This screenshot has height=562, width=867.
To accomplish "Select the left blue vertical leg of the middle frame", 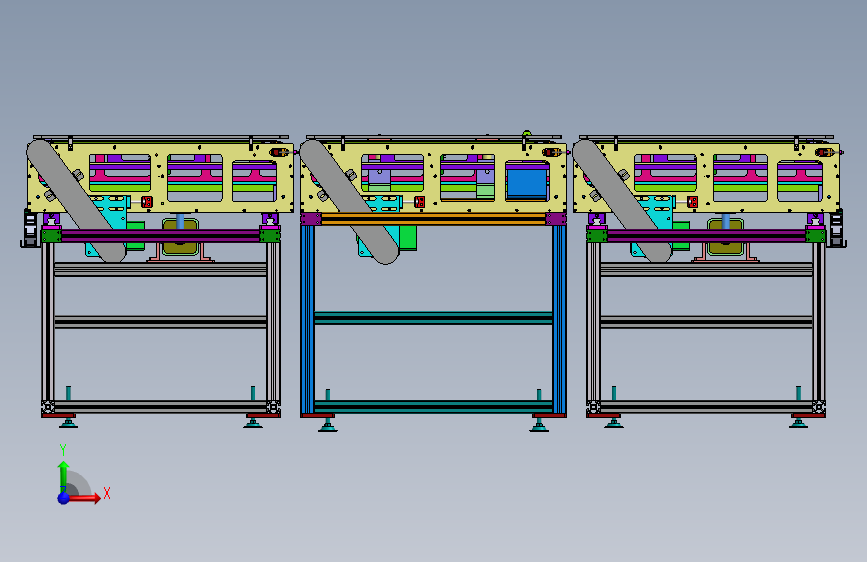I will pos(307,320).
